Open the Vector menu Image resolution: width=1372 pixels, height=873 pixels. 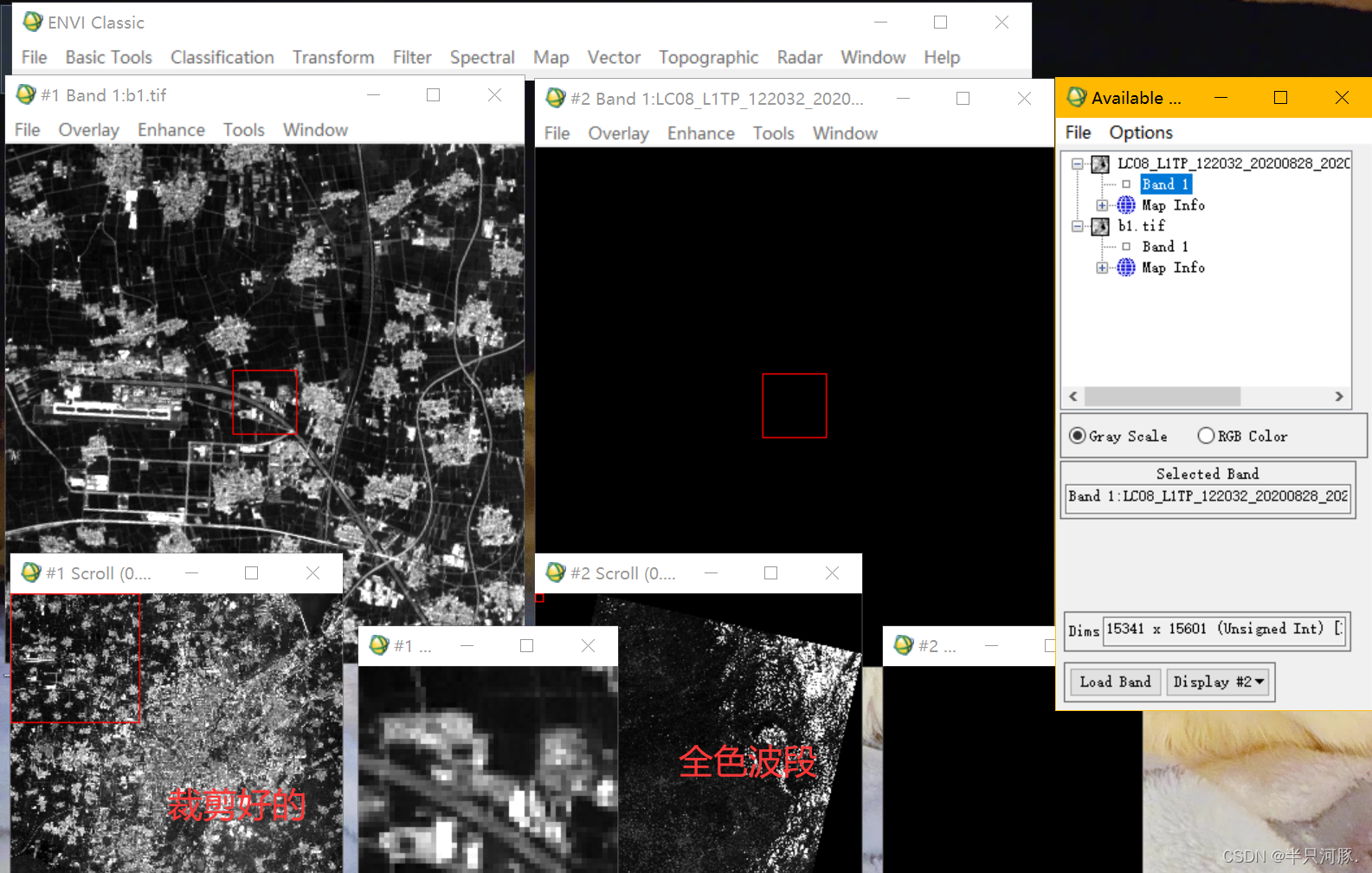(x=614, y=57)
